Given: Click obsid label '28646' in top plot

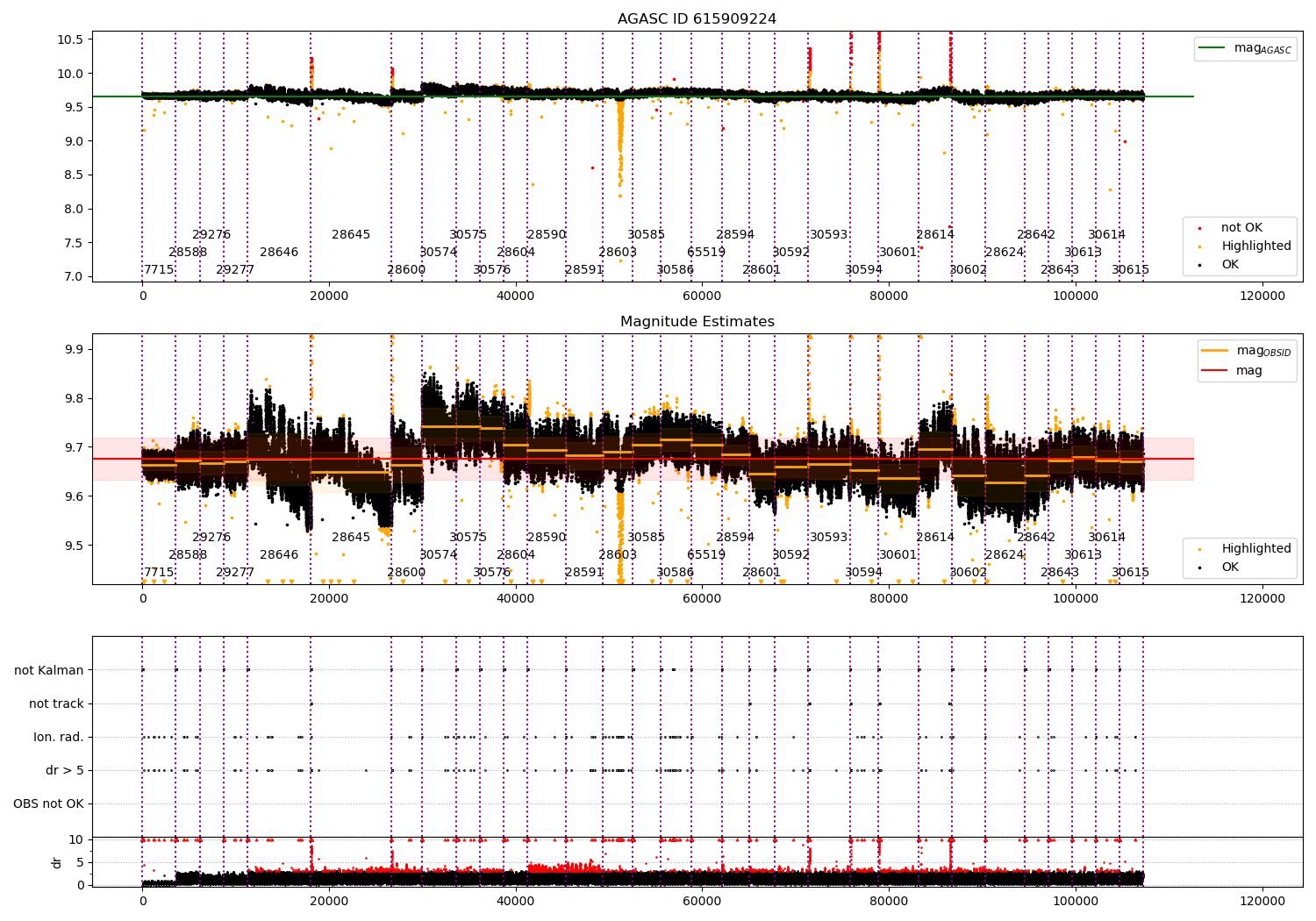Looking at the screenshot, I should click(x=279, y=253).
